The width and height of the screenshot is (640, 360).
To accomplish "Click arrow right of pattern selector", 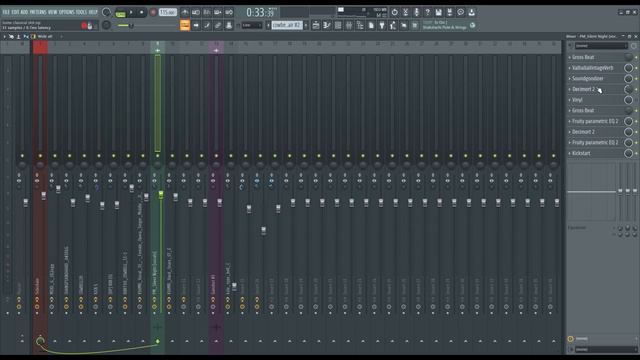I will (306, 25).
